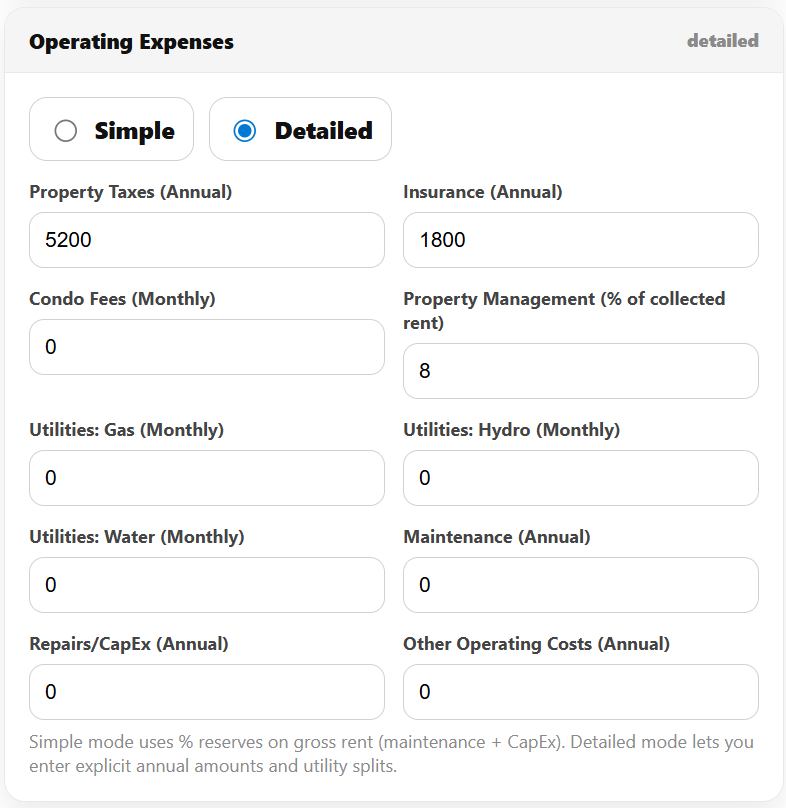Select the Detailed radio button

[x=245, y=131]
